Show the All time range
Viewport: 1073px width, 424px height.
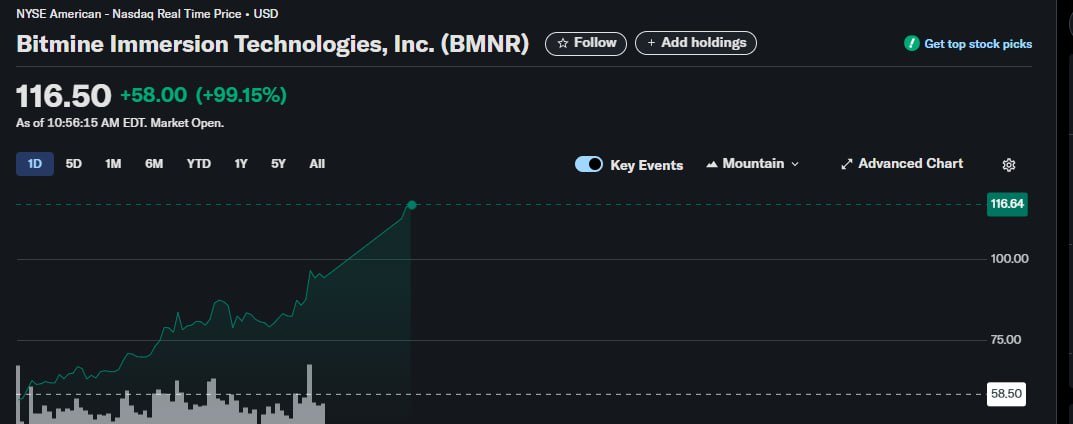pyautogui.click(x=317, y=164)
